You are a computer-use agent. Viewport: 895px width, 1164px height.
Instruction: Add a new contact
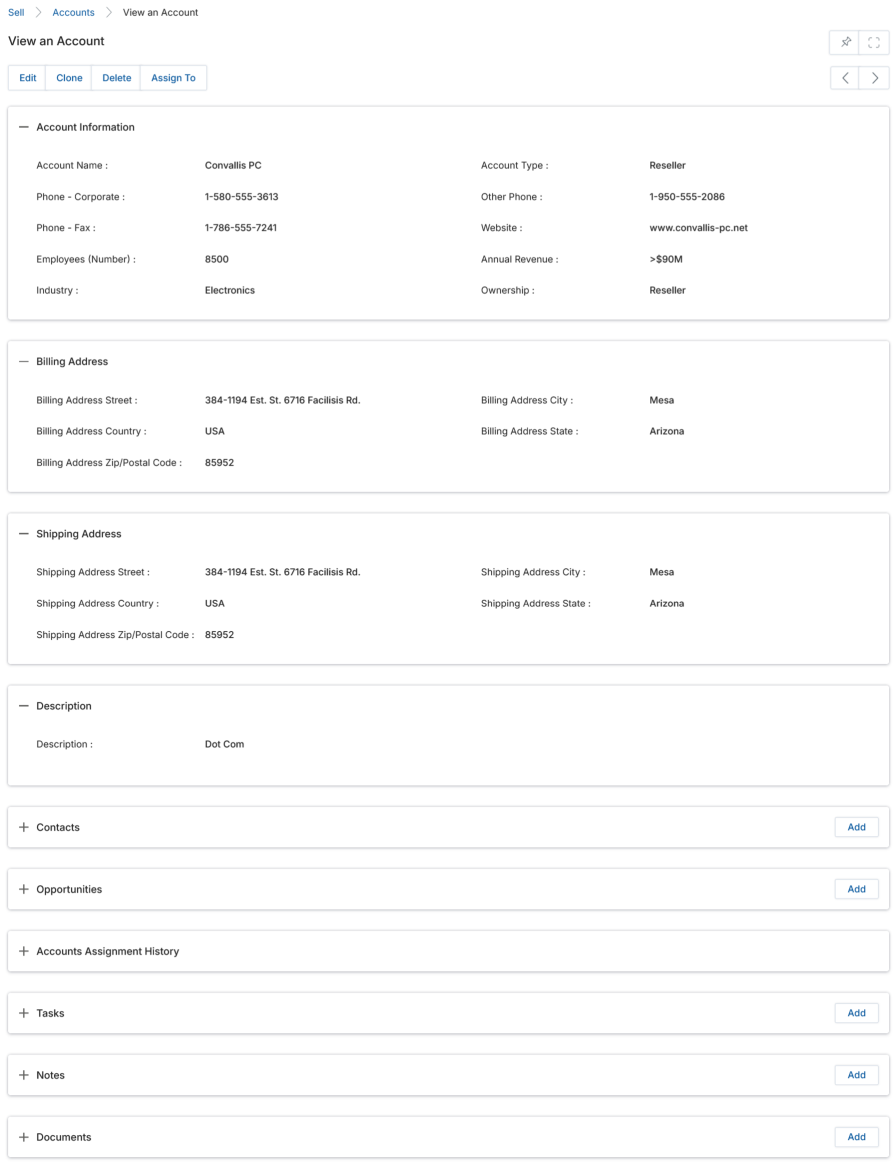(x=856, y=827)
